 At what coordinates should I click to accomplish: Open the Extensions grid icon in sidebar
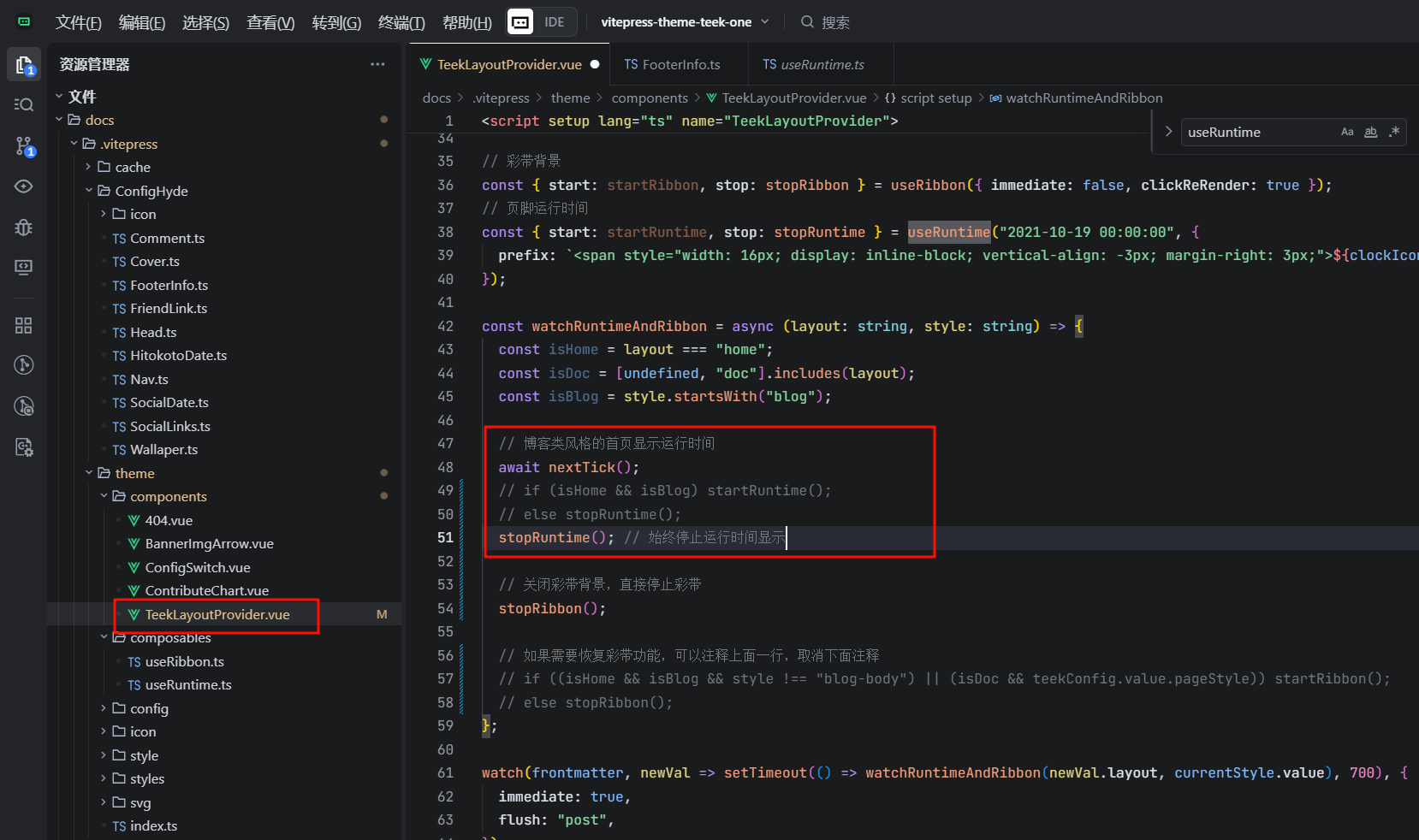24,325
